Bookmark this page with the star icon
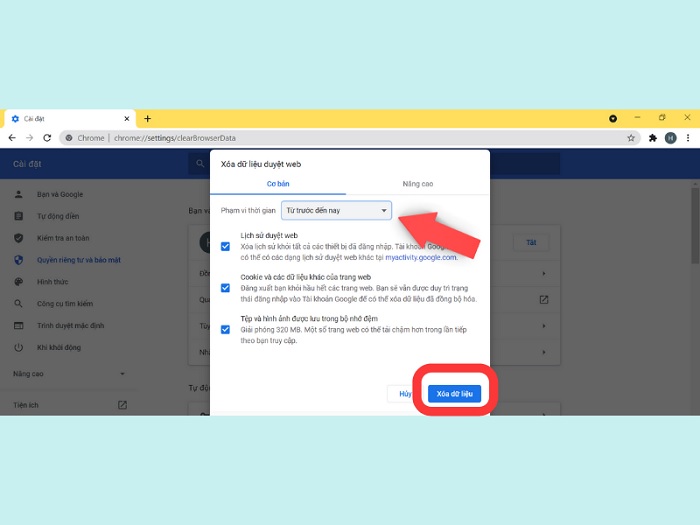 [631, 138]
